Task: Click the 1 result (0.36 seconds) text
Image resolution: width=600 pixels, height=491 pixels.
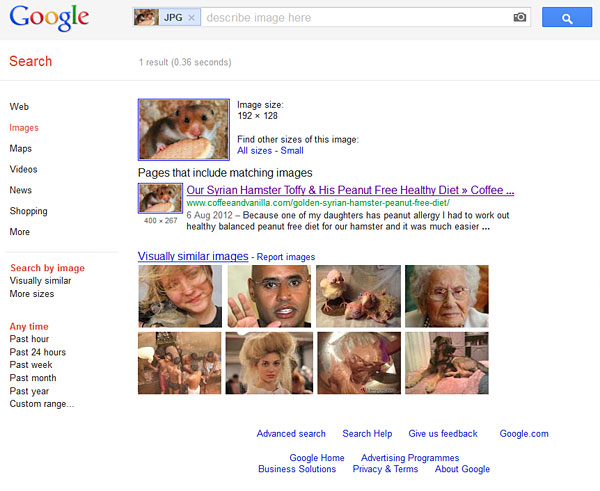Action: [x=185, y=62]
